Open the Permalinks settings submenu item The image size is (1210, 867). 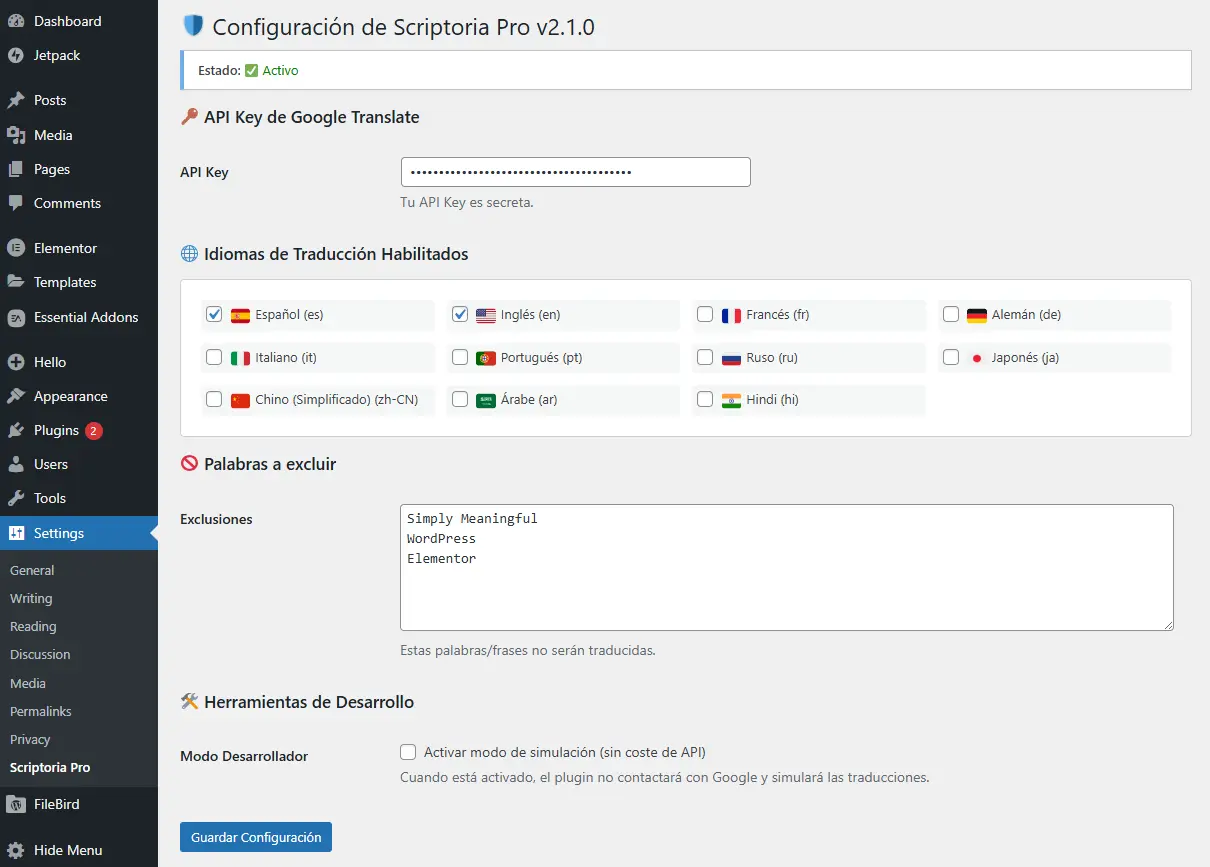click(41, 711)
